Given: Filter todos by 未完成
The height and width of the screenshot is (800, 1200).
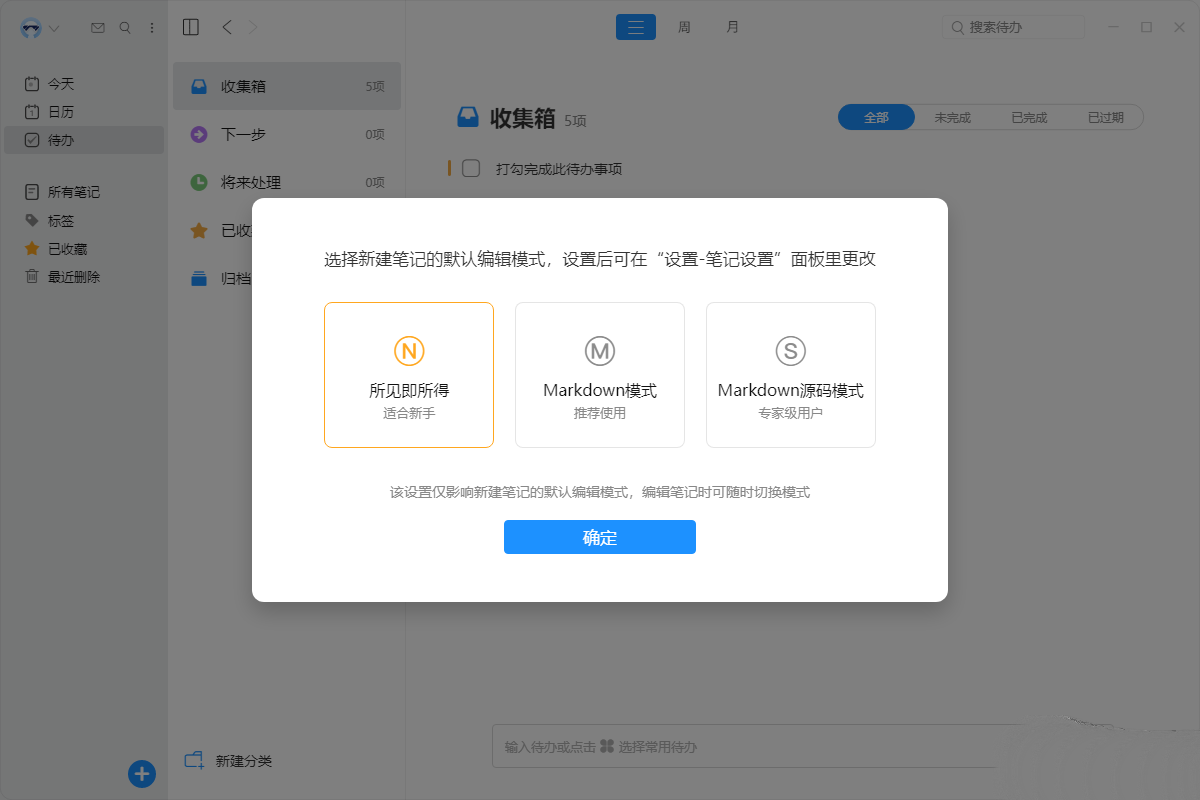Looking at the screenshot, I should point(952,117).
